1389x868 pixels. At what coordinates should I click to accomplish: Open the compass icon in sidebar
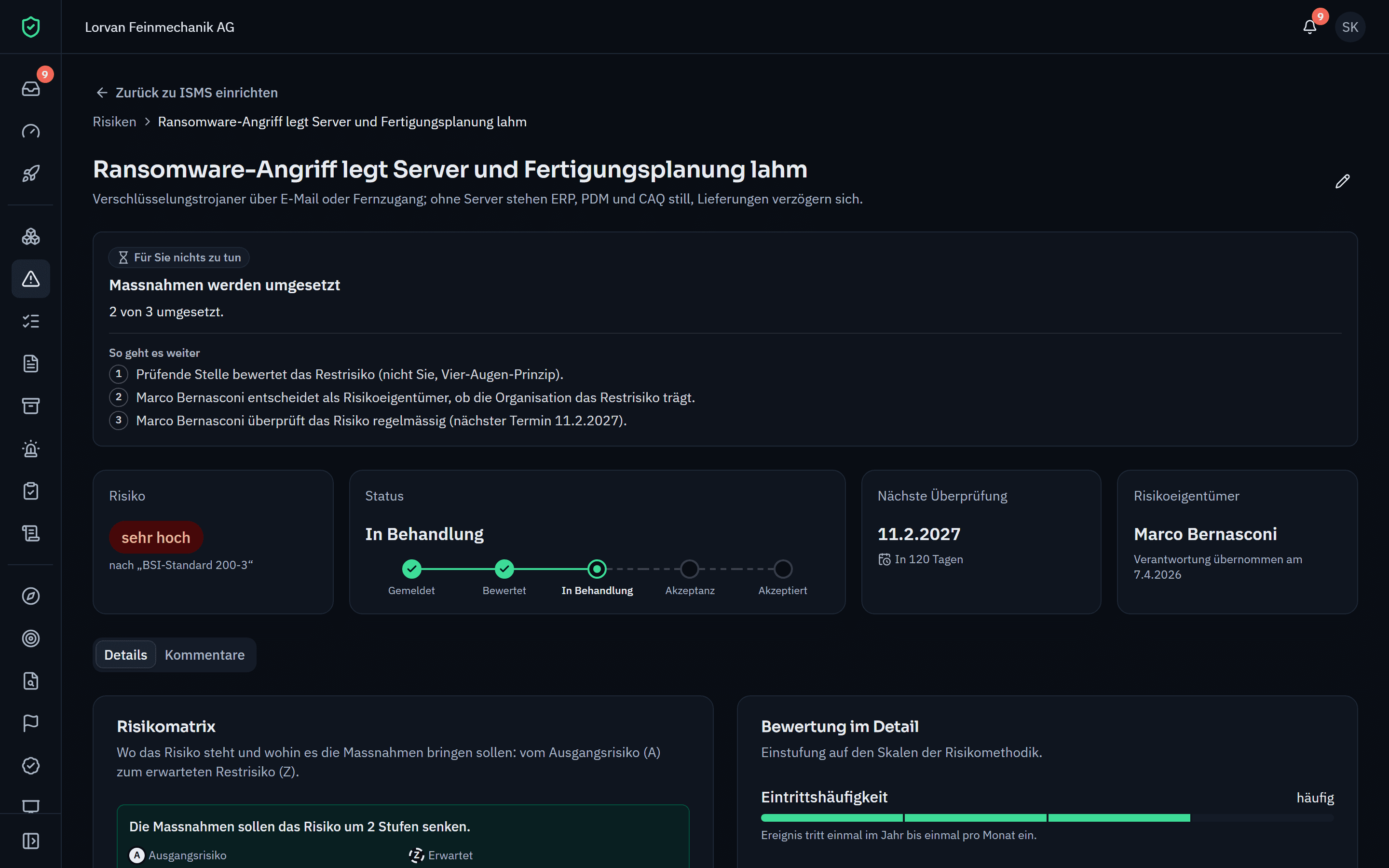(30, 596)
